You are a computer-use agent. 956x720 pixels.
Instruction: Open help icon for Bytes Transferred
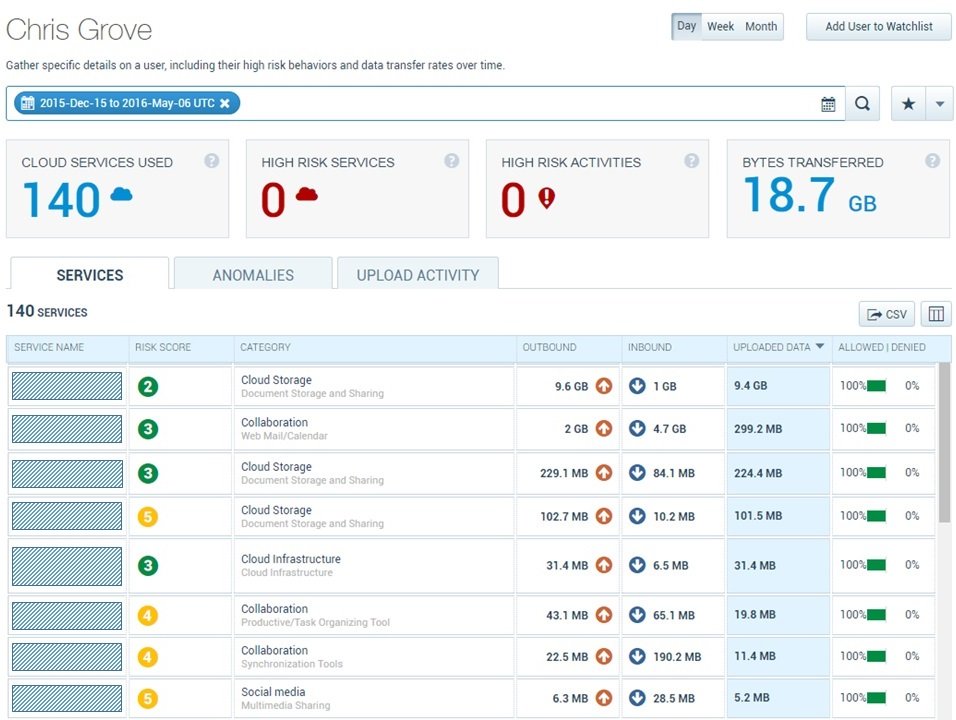click(932, 160)
